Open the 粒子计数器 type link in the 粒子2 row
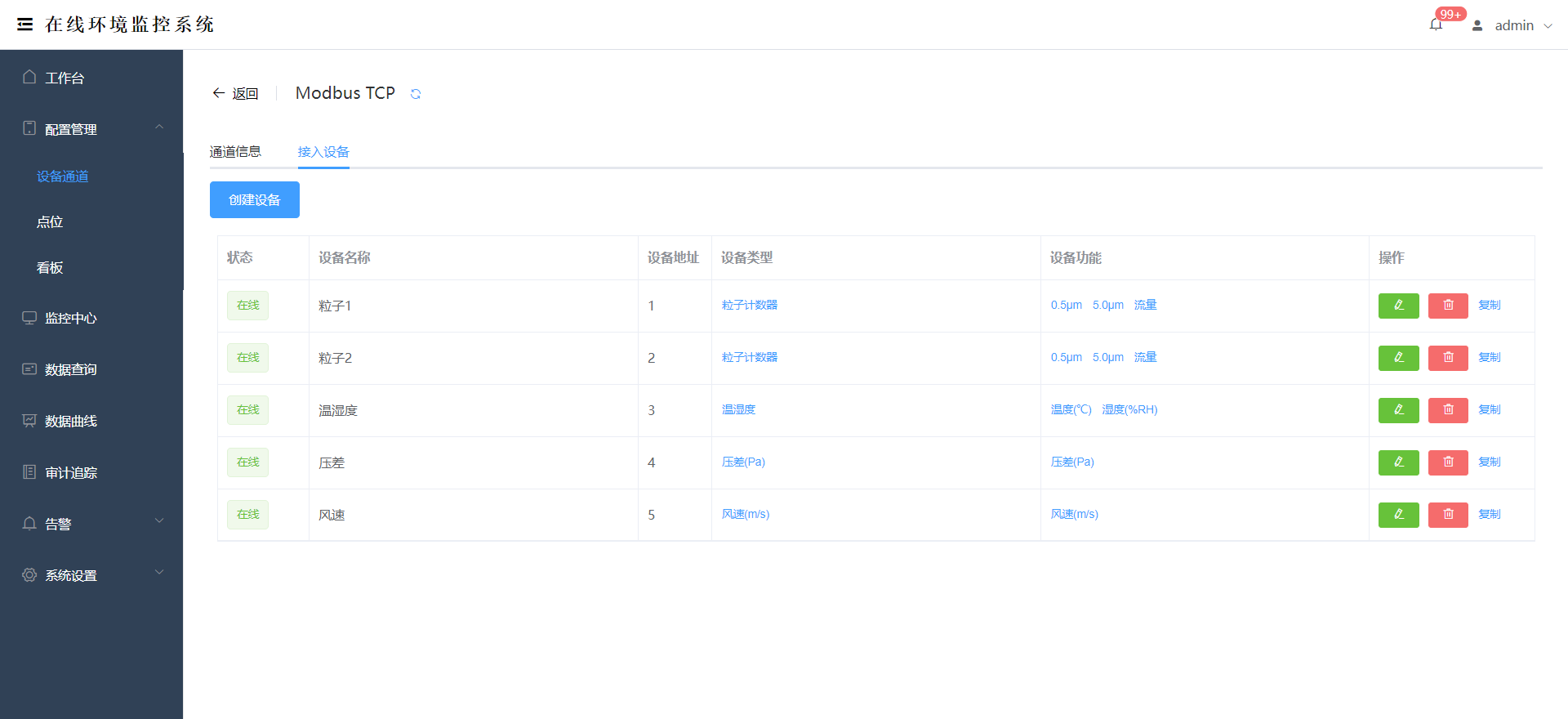 click(x=750, y=358)
